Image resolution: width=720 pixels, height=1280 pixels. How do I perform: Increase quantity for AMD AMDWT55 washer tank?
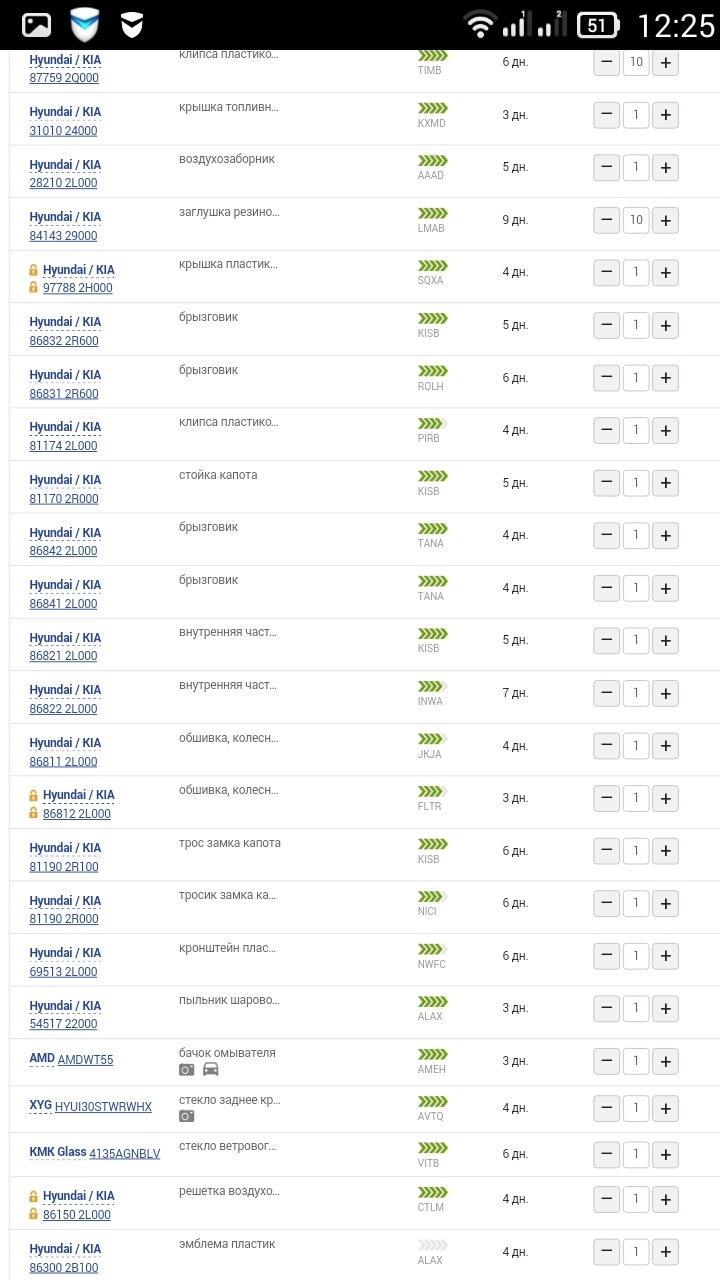[666, 1061]
